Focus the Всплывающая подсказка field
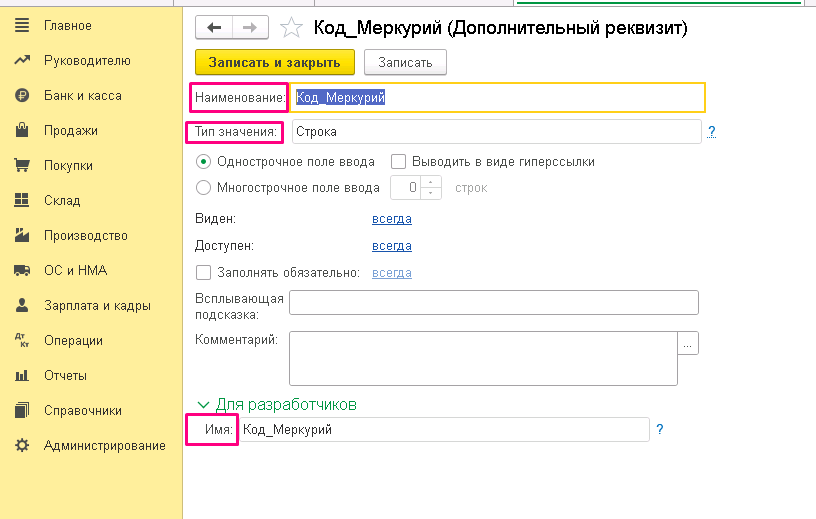This screenshot has height=519, width=816. pos(494,302)
